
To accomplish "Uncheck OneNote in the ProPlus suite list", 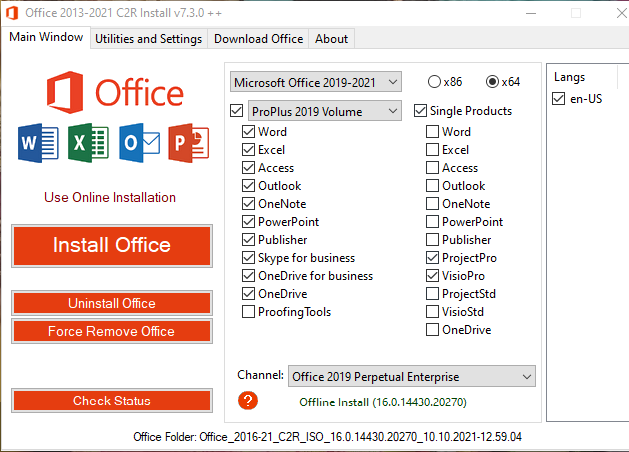I will pyautogui.click(x=249, y=204).
